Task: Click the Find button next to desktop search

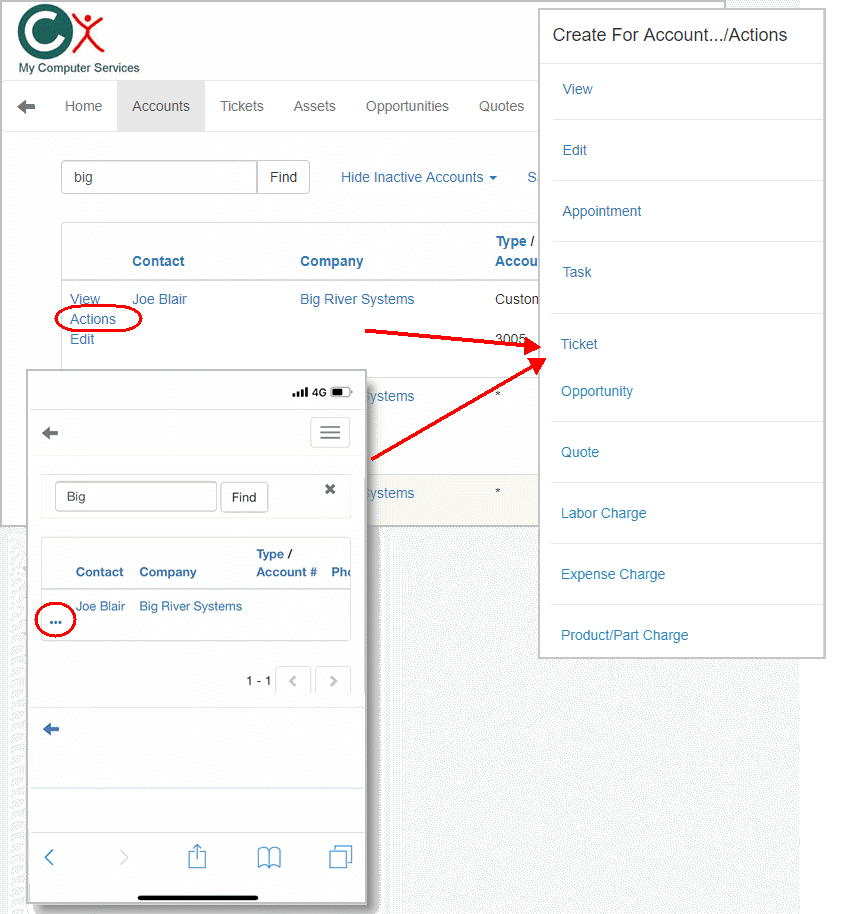Action: (283, 177)
